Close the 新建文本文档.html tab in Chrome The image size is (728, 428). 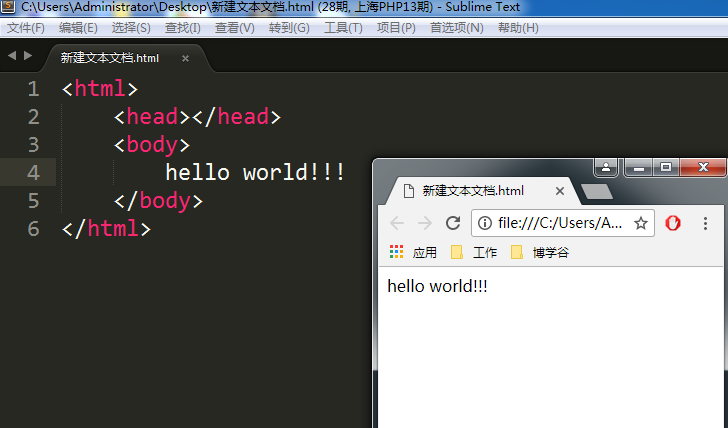[560, 191]
